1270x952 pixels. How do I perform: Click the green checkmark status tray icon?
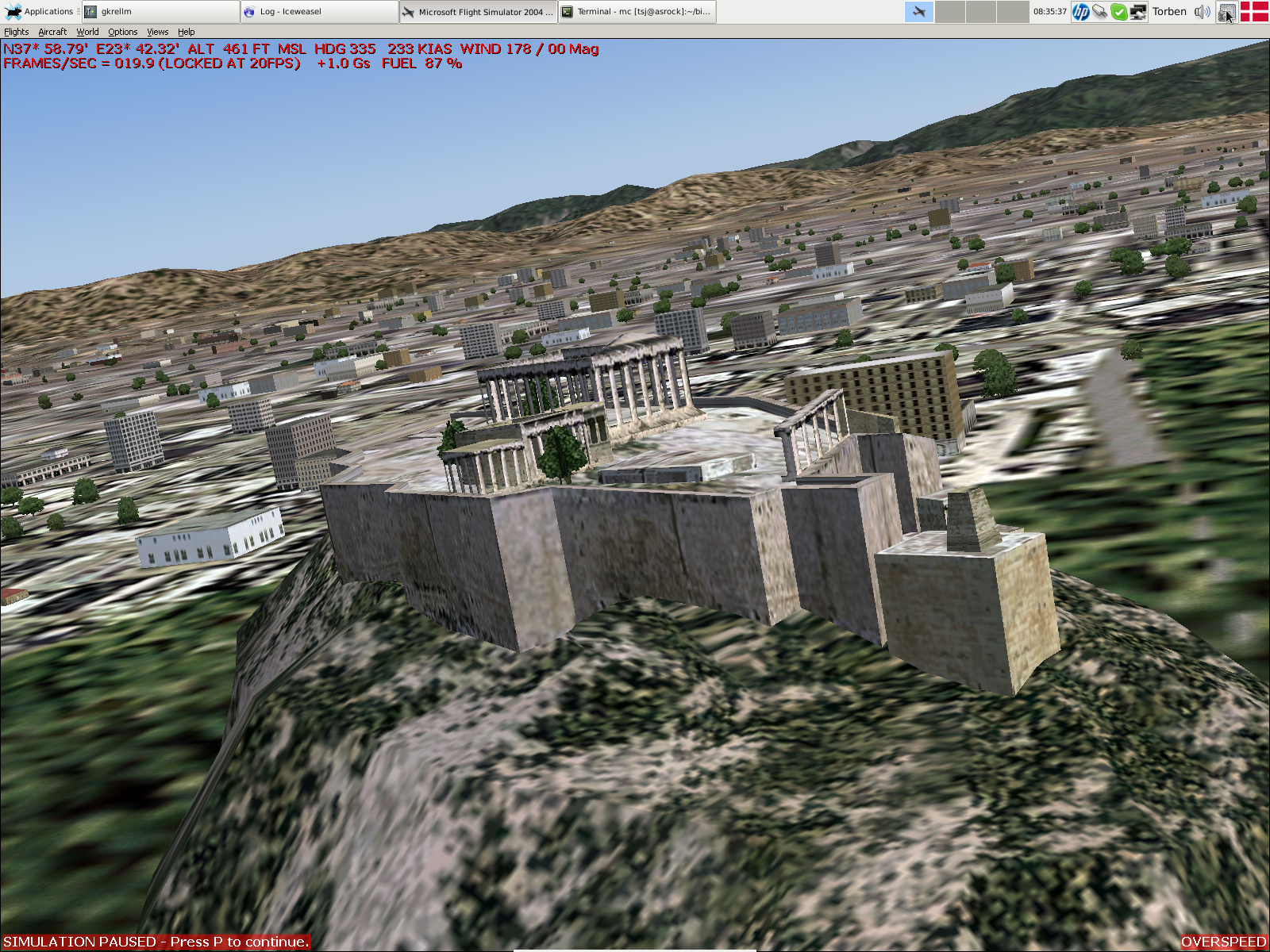coord(1118,11)
